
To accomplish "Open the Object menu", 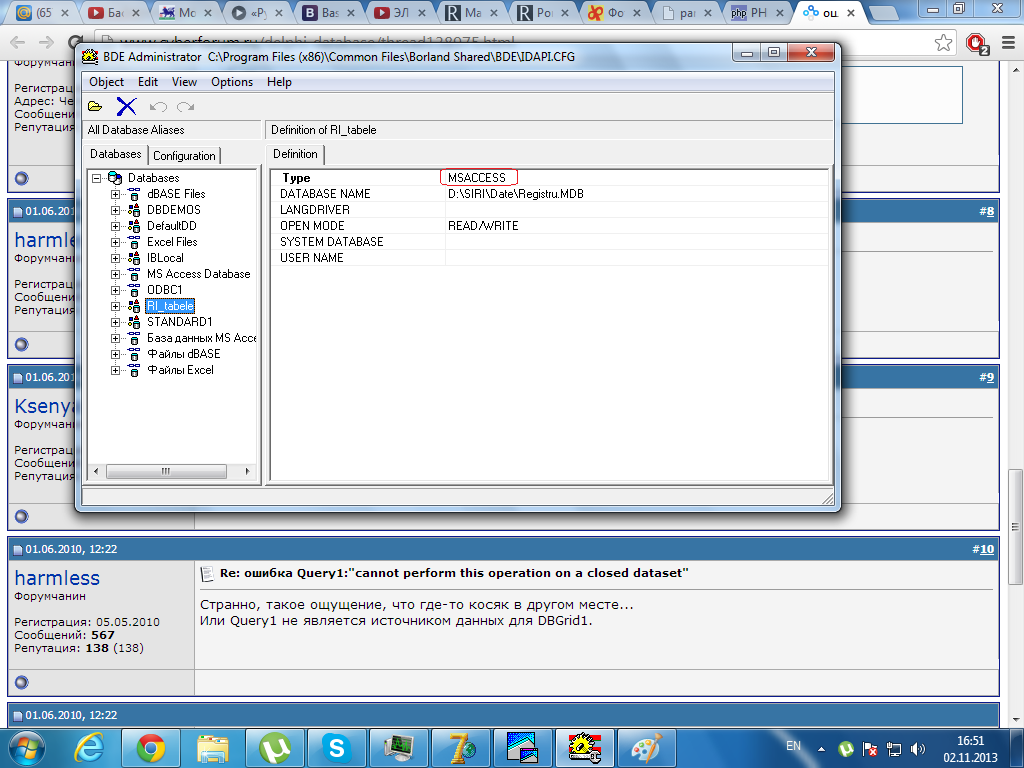I will pos(106,82).
